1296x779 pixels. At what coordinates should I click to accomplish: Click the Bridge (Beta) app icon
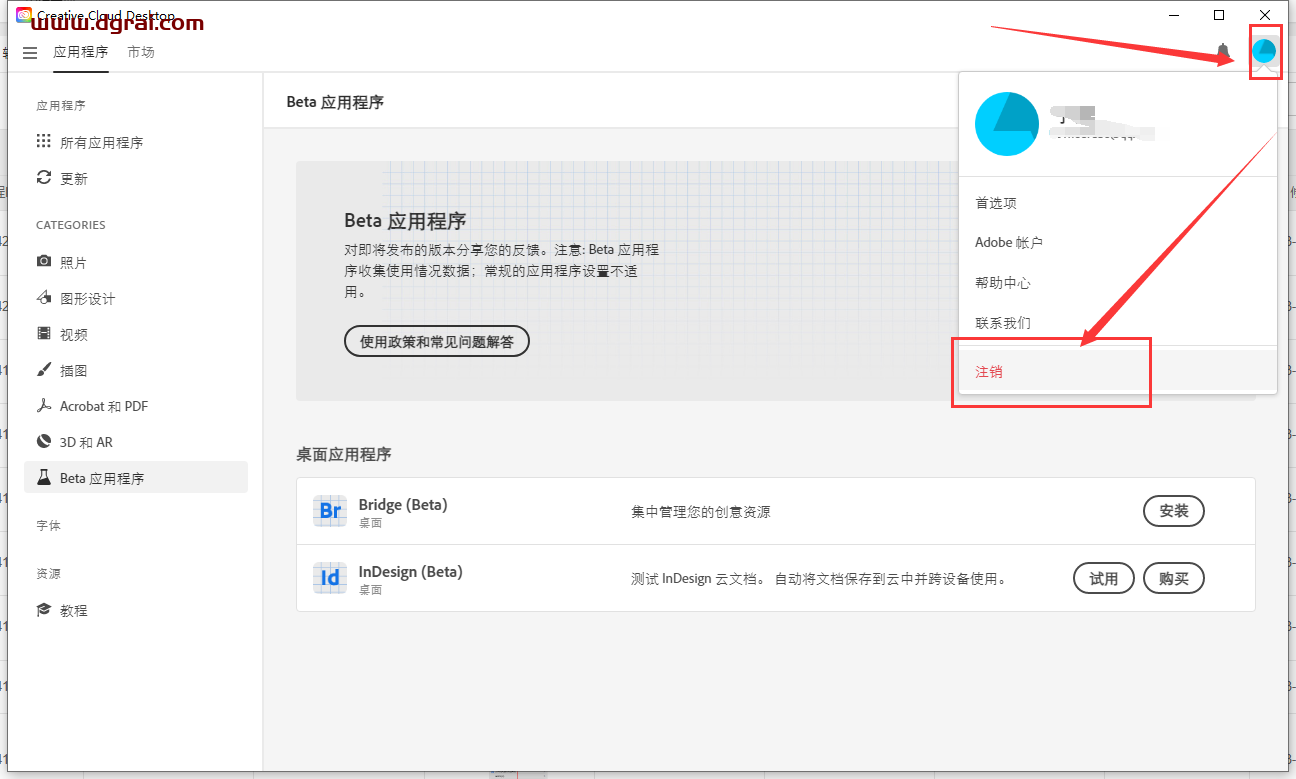[330, 512]
